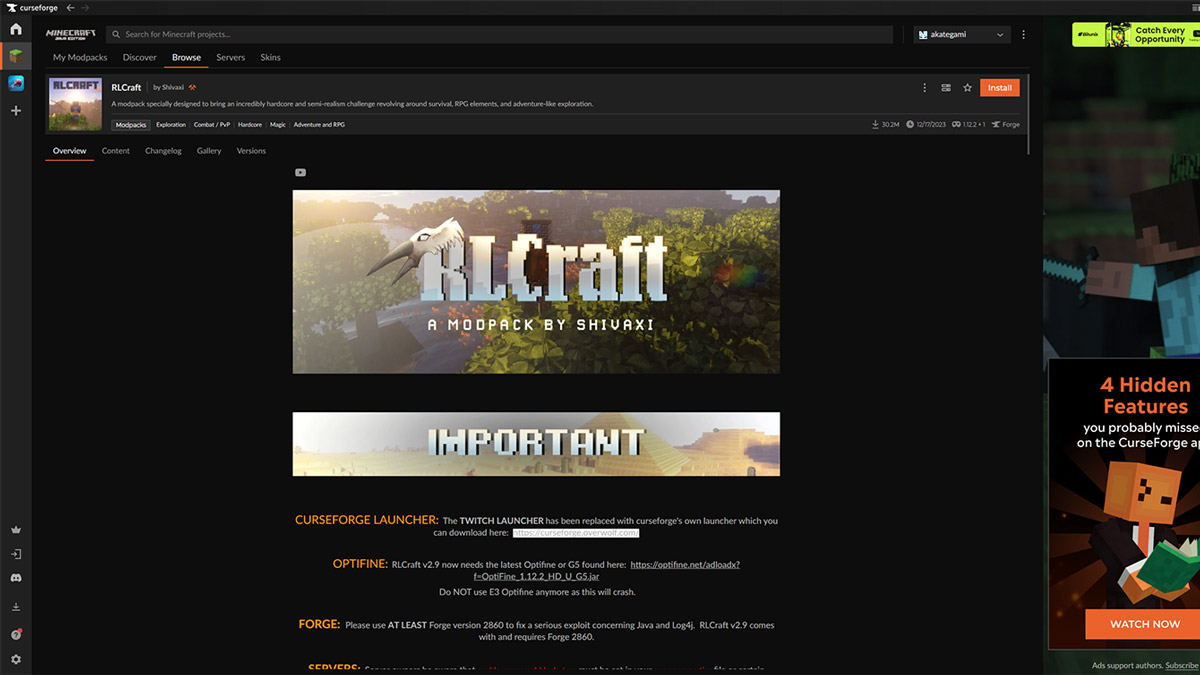The width and height of the screenshot is (1200, 675).
Task: Open the curseforge.overwolf.com link
Action: (x=575, y=533)
